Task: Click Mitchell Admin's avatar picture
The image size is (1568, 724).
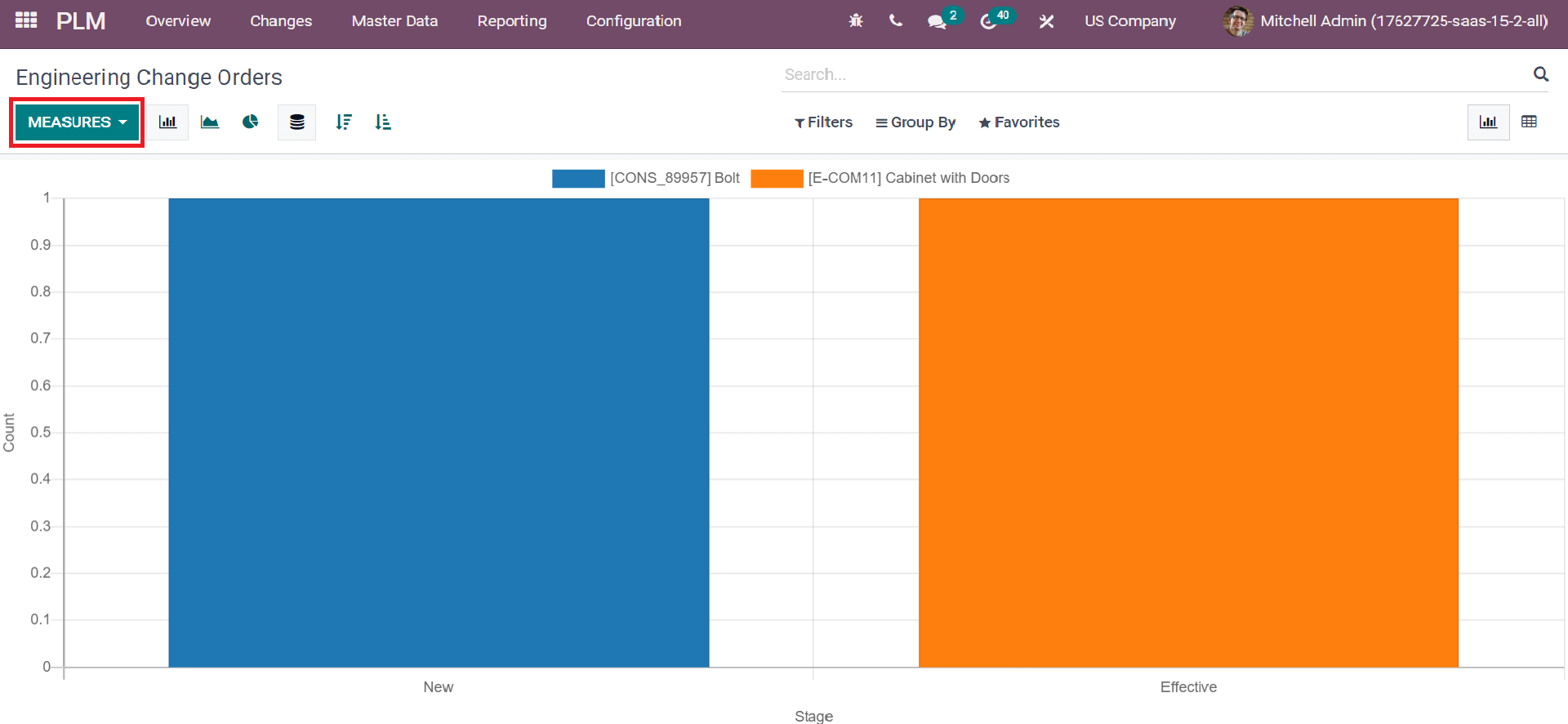Action: [x=1238, y=20]
